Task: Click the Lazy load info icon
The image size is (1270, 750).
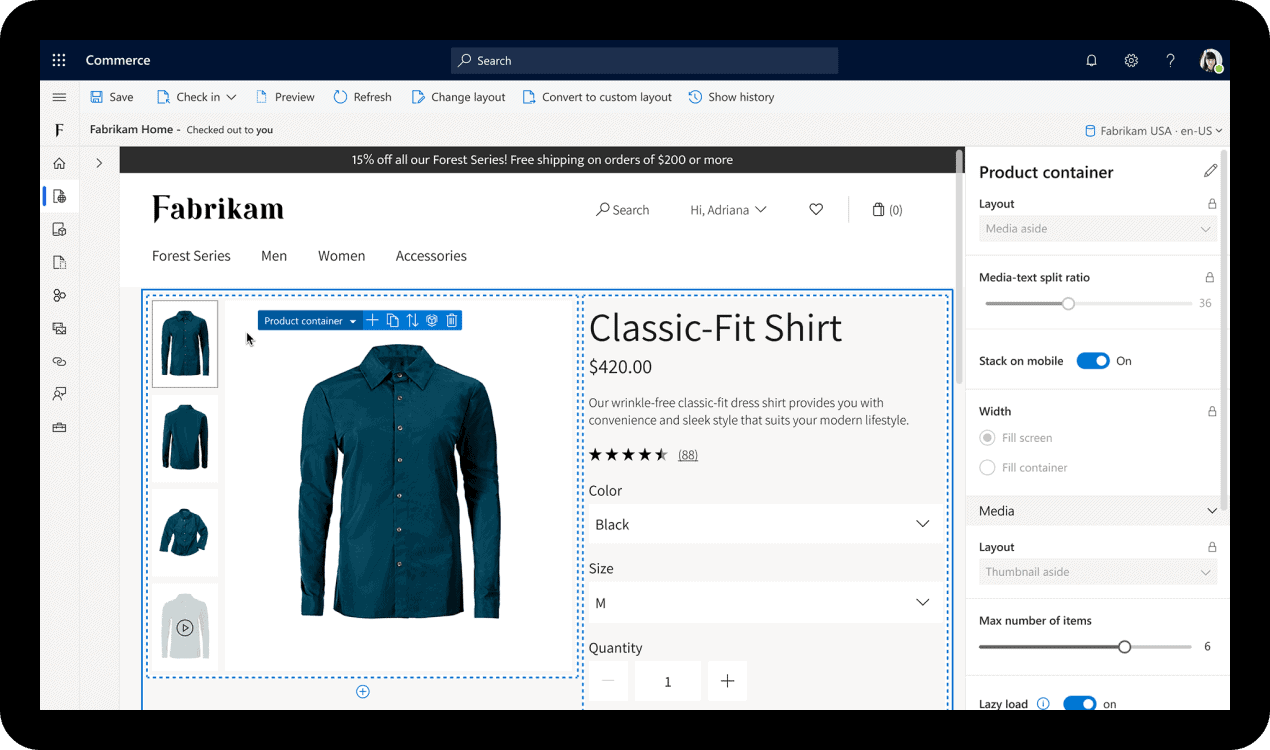Action: point(1043,704)
